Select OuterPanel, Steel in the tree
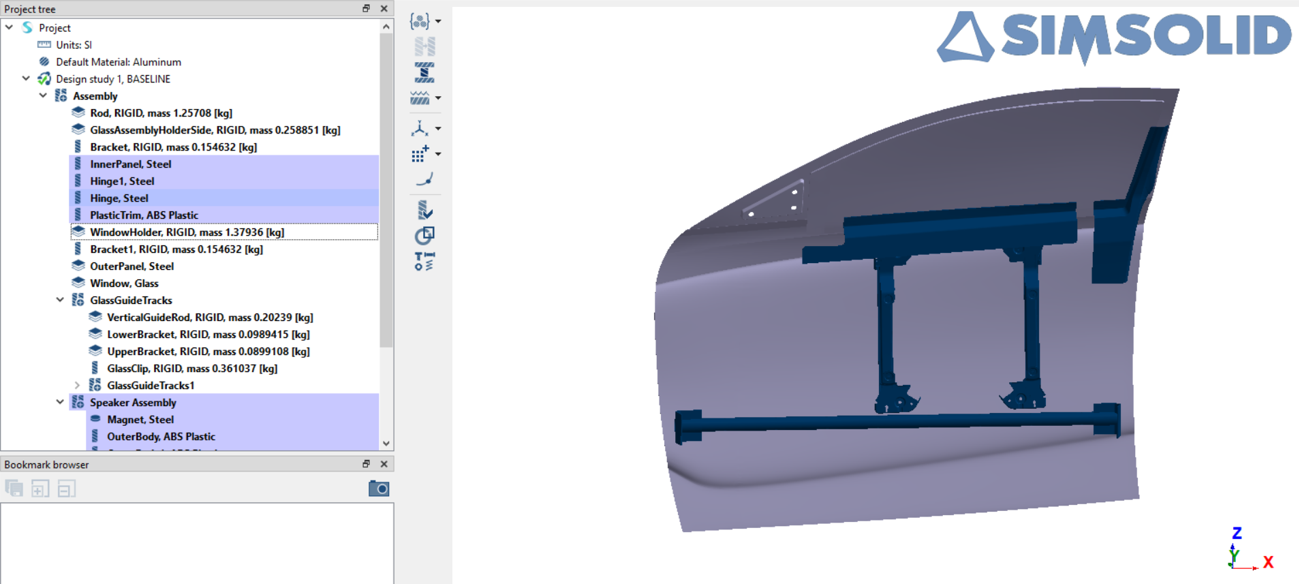Viewport: 1299px width, 584px height. tap(131, 266)
